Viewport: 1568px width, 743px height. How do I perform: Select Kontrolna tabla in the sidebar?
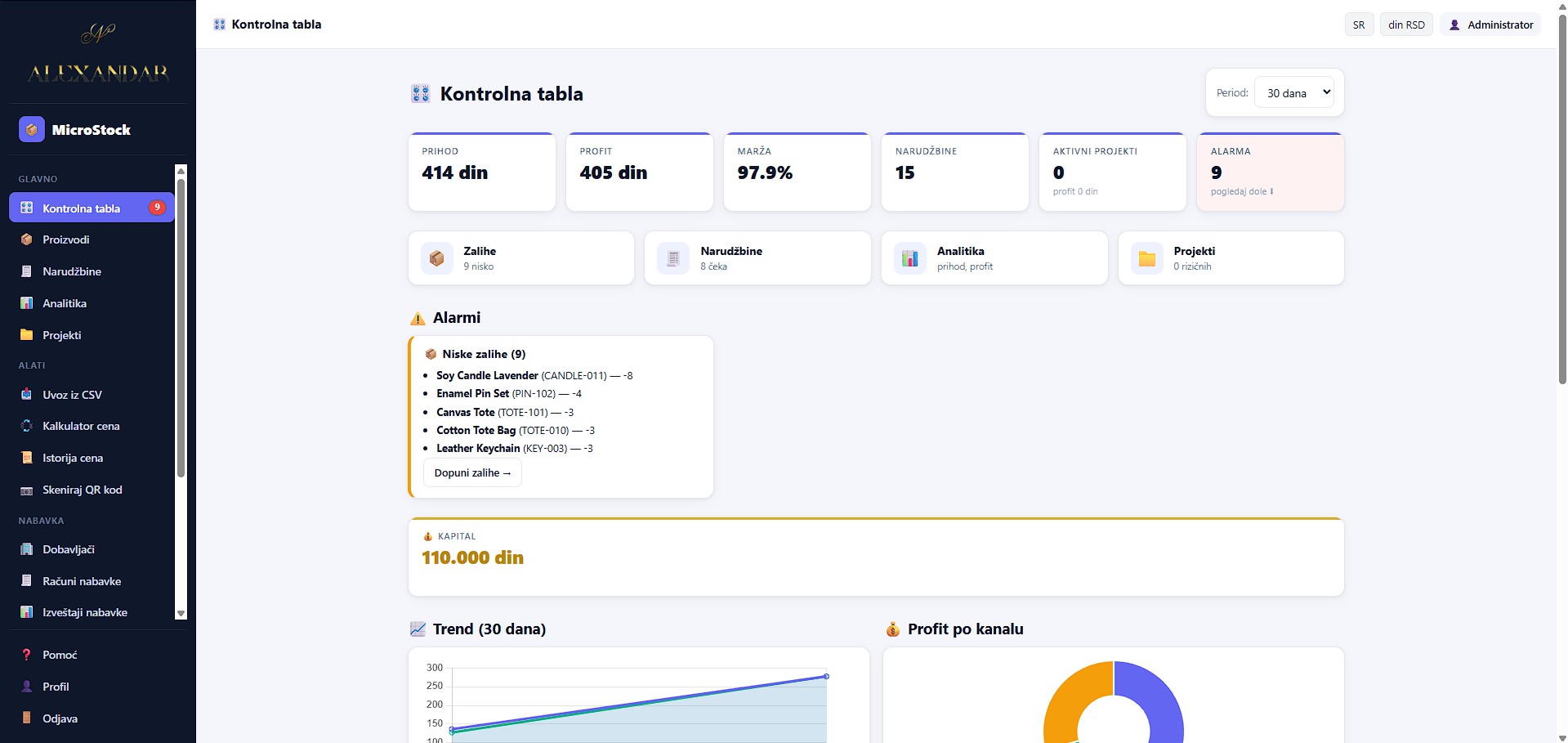point(92,208)
